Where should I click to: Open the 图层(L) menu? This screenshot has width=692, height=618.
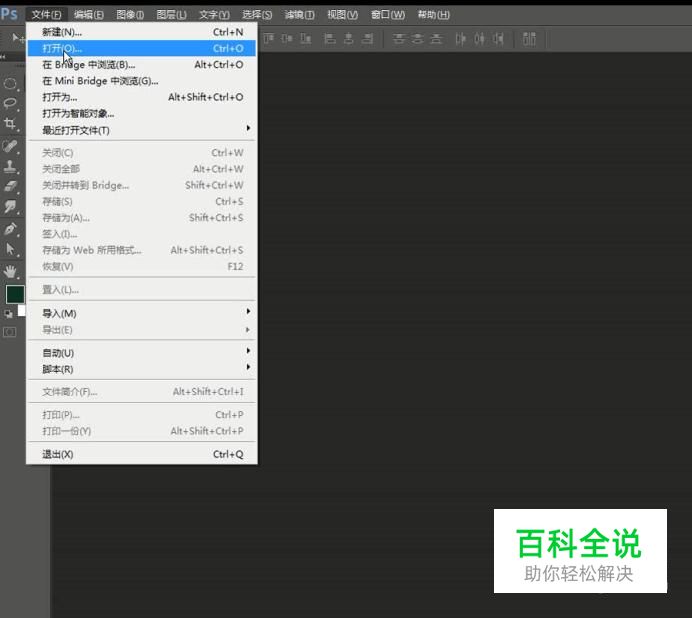point(172,15)
